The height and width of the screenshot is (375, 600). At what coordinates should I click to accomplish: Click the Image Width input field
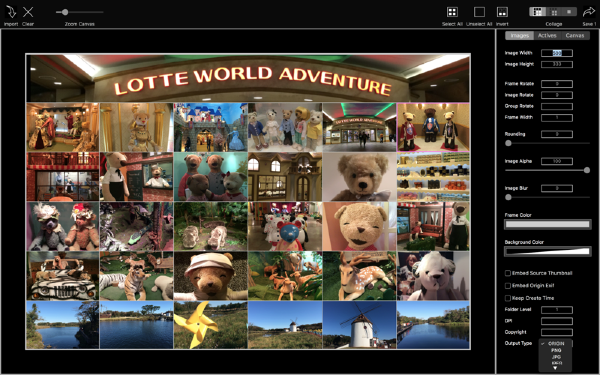[x=557, y=53]
